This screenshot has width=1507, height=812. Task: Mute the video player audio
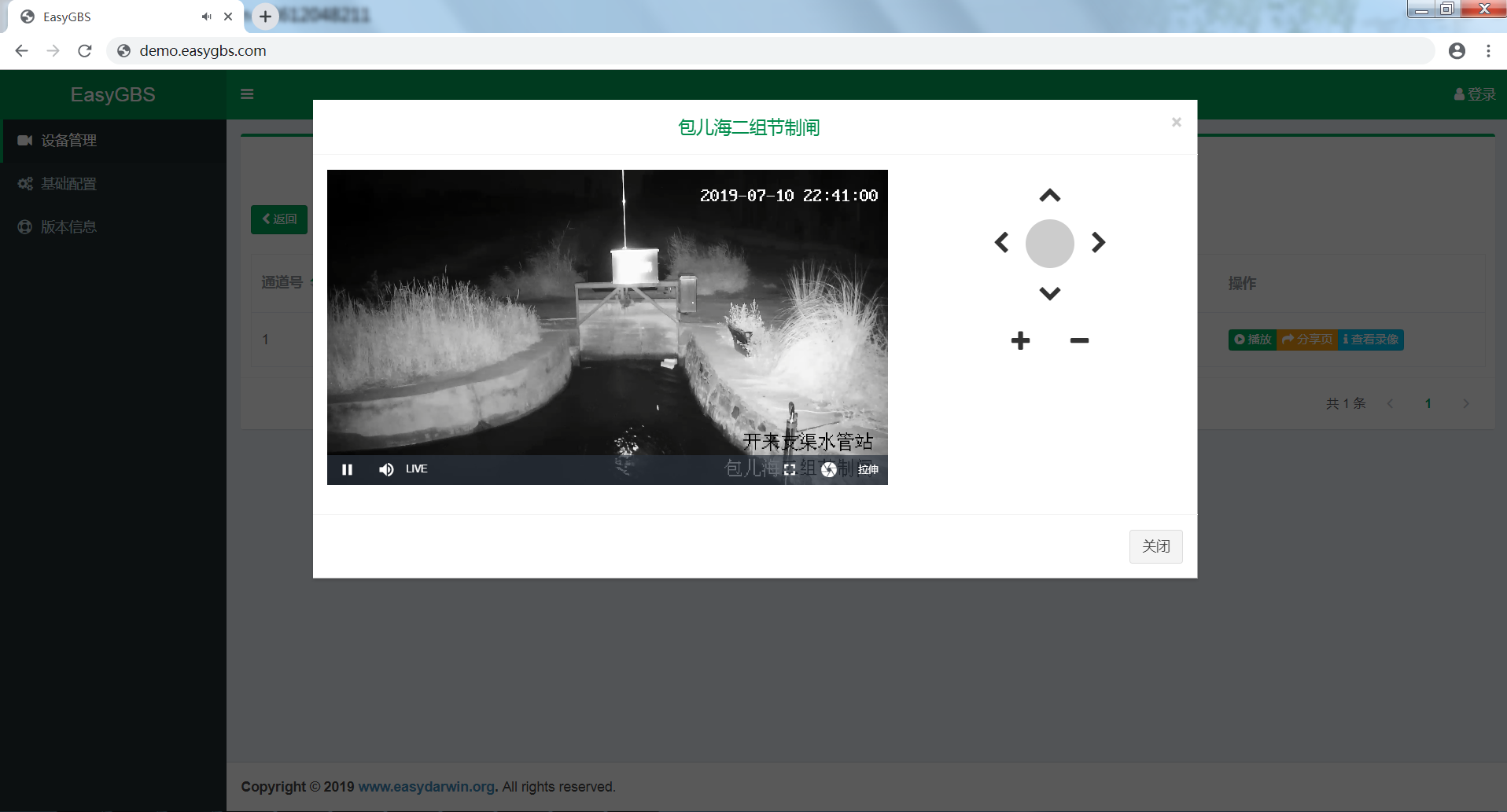385,469
